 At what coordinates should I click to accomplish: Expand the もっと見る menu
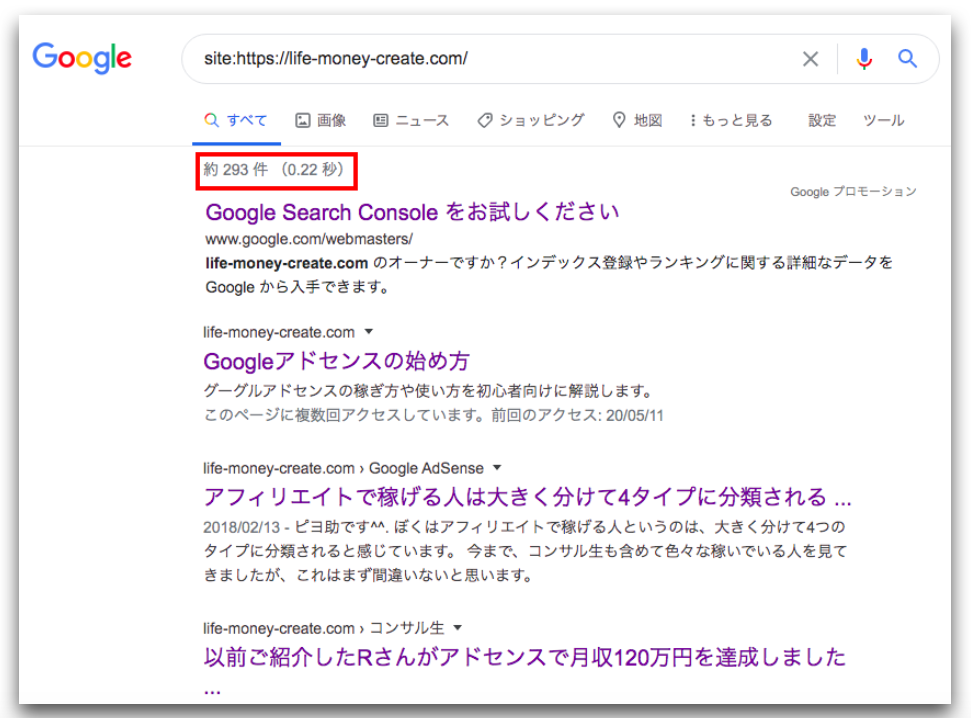point(731,120)
